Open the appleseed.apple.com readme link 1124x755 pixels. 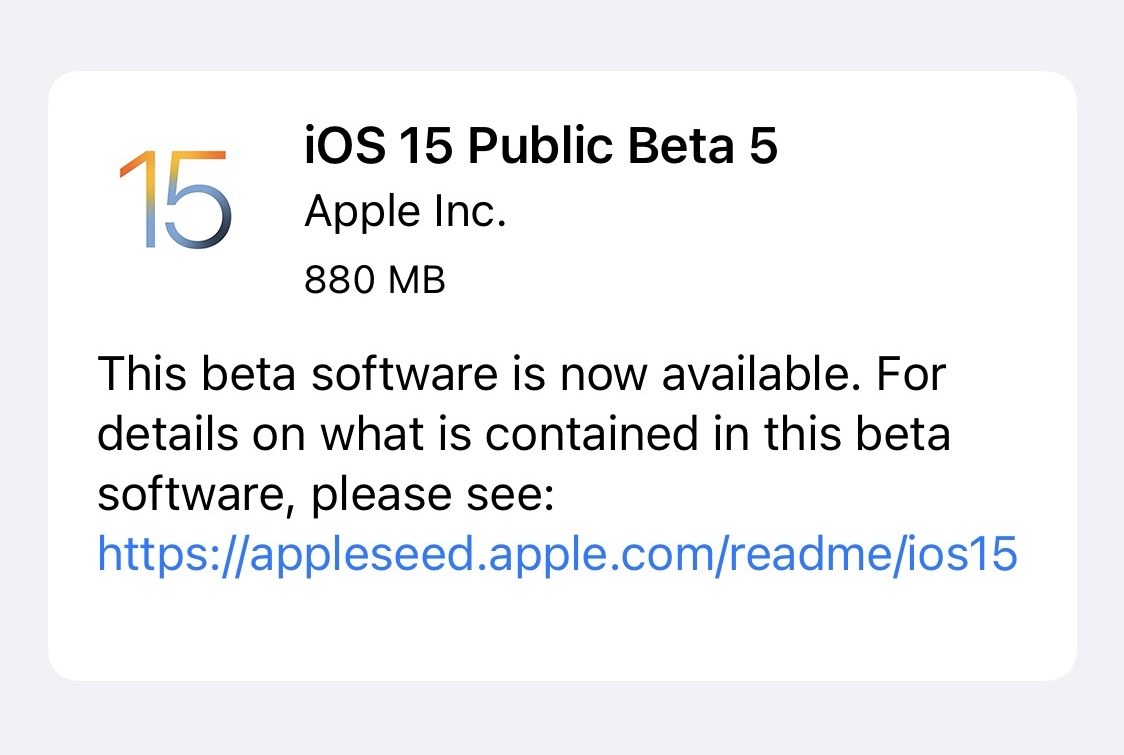(x=557, y=553)
